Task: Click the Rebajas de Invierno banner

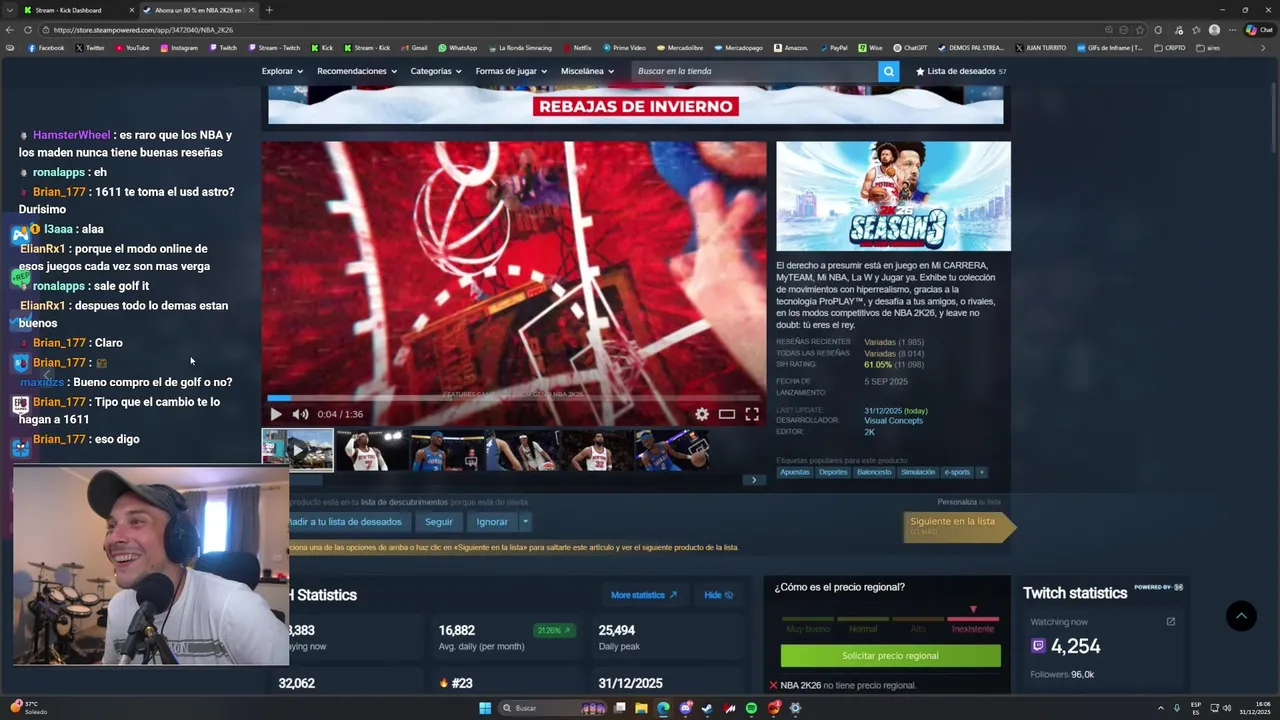Action: coord(635,106)
